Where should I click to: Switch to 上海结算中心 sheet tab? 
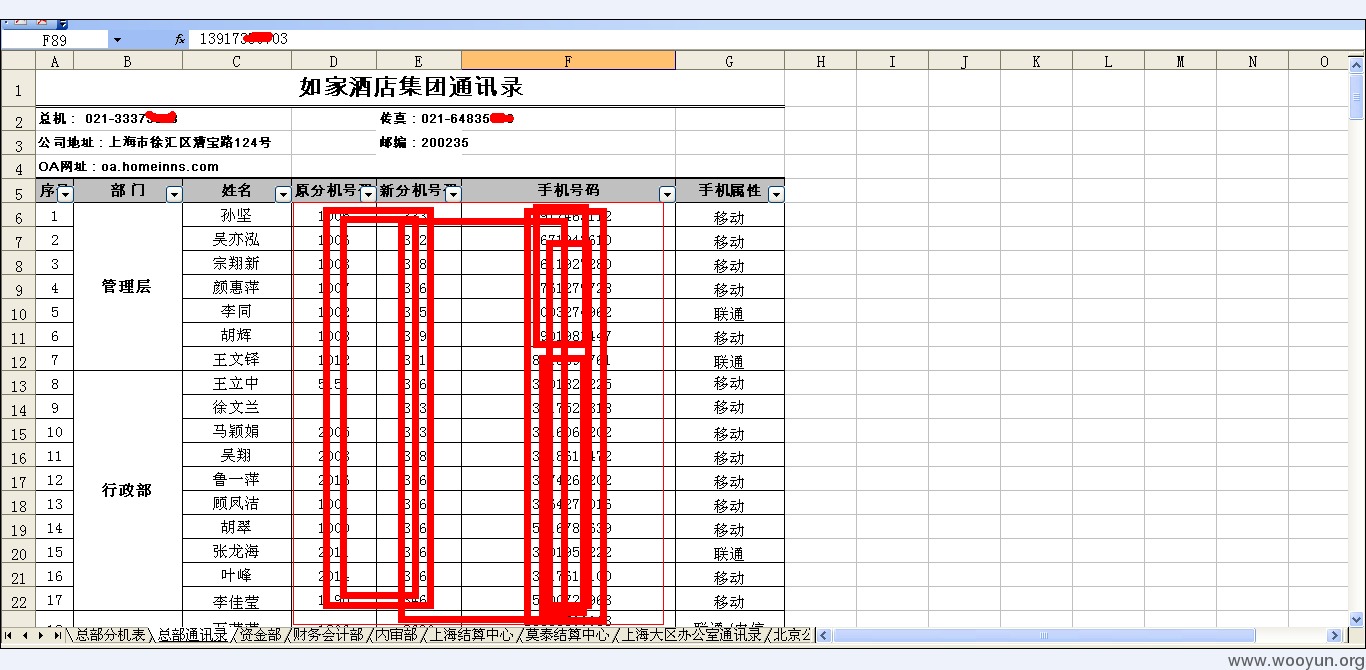(471, 635)
